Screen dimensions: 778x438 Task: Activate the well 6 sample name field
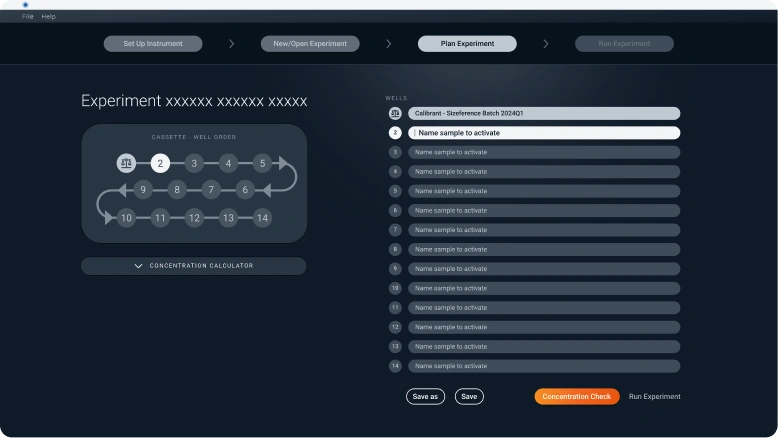click(544, 210)
